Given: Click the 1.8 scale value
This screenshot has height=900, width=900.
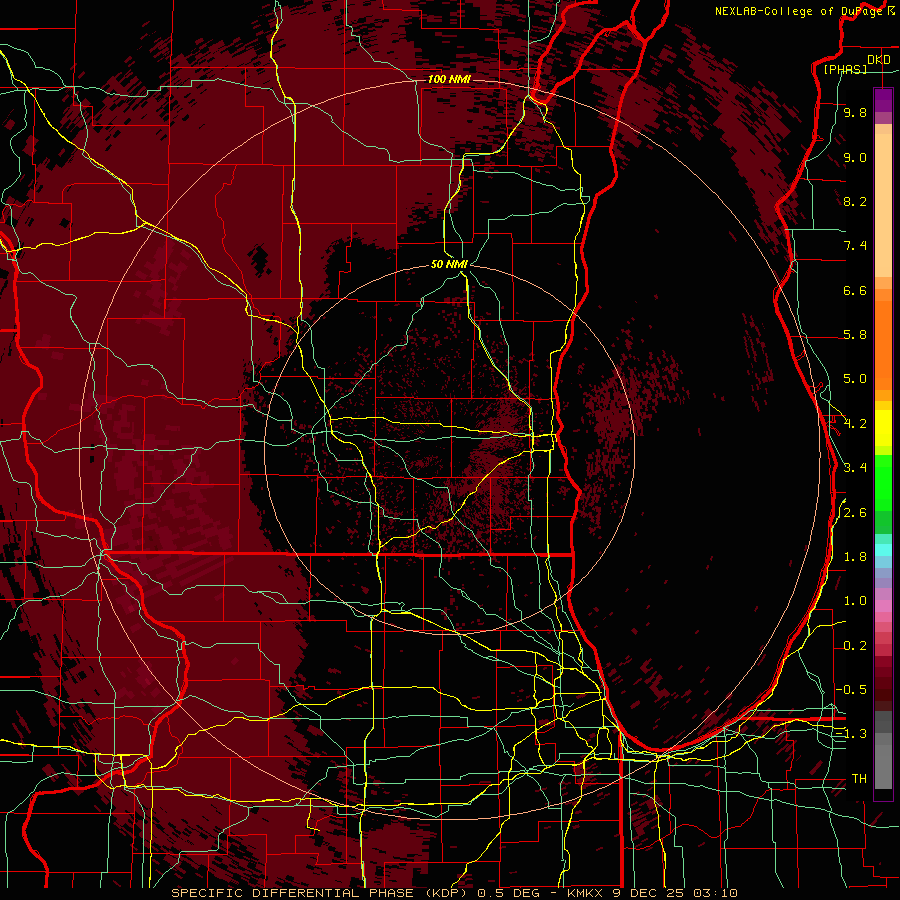Looking at the screenshot, I should (855, 557).
